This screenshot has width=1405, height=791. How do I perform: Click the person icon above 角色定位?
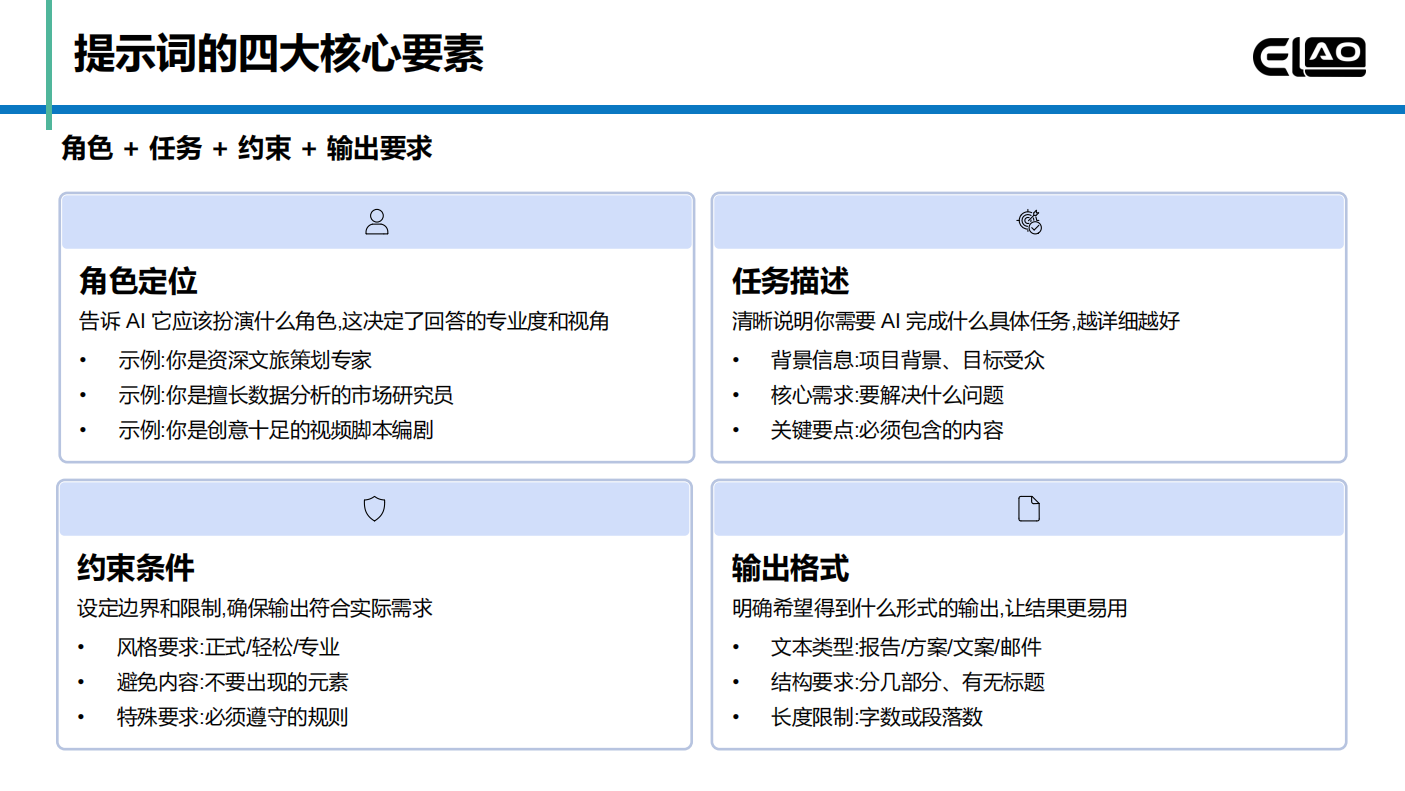click(x=377, y=222)
